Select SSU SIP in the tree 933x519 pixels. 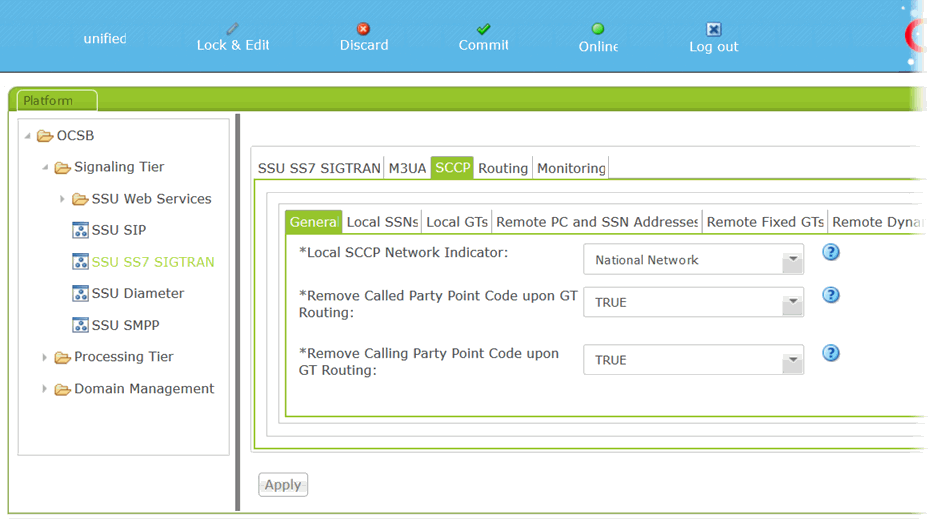118,230
